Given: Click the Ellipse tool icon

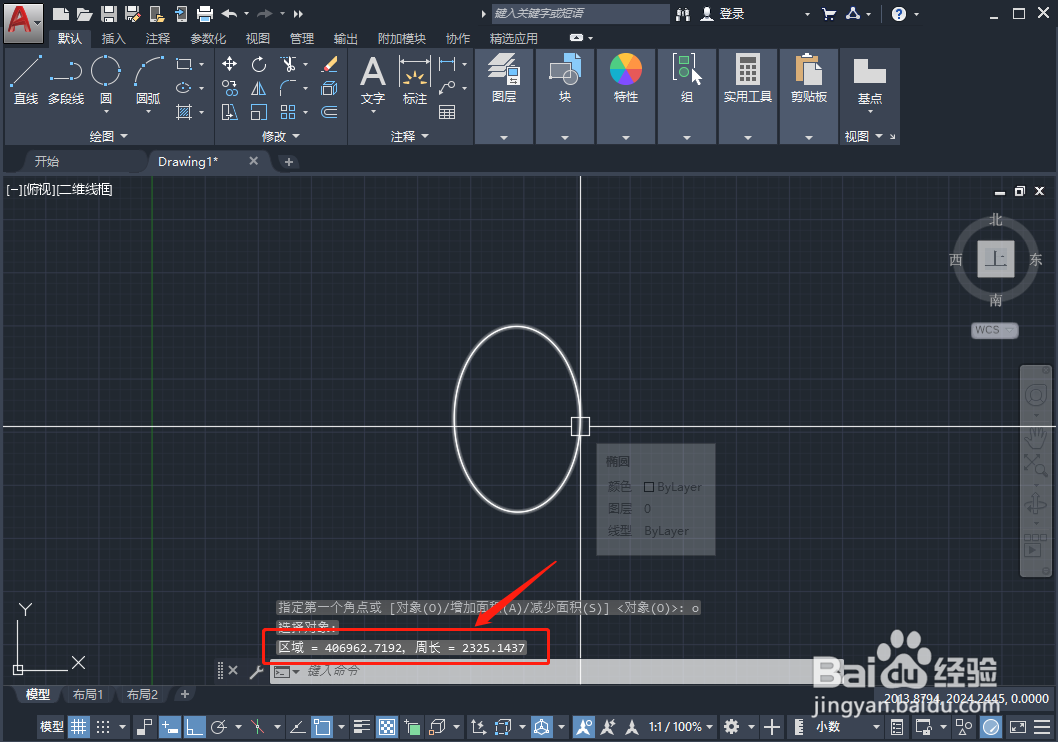Looking at the screenshot, I should pos(184,88).
